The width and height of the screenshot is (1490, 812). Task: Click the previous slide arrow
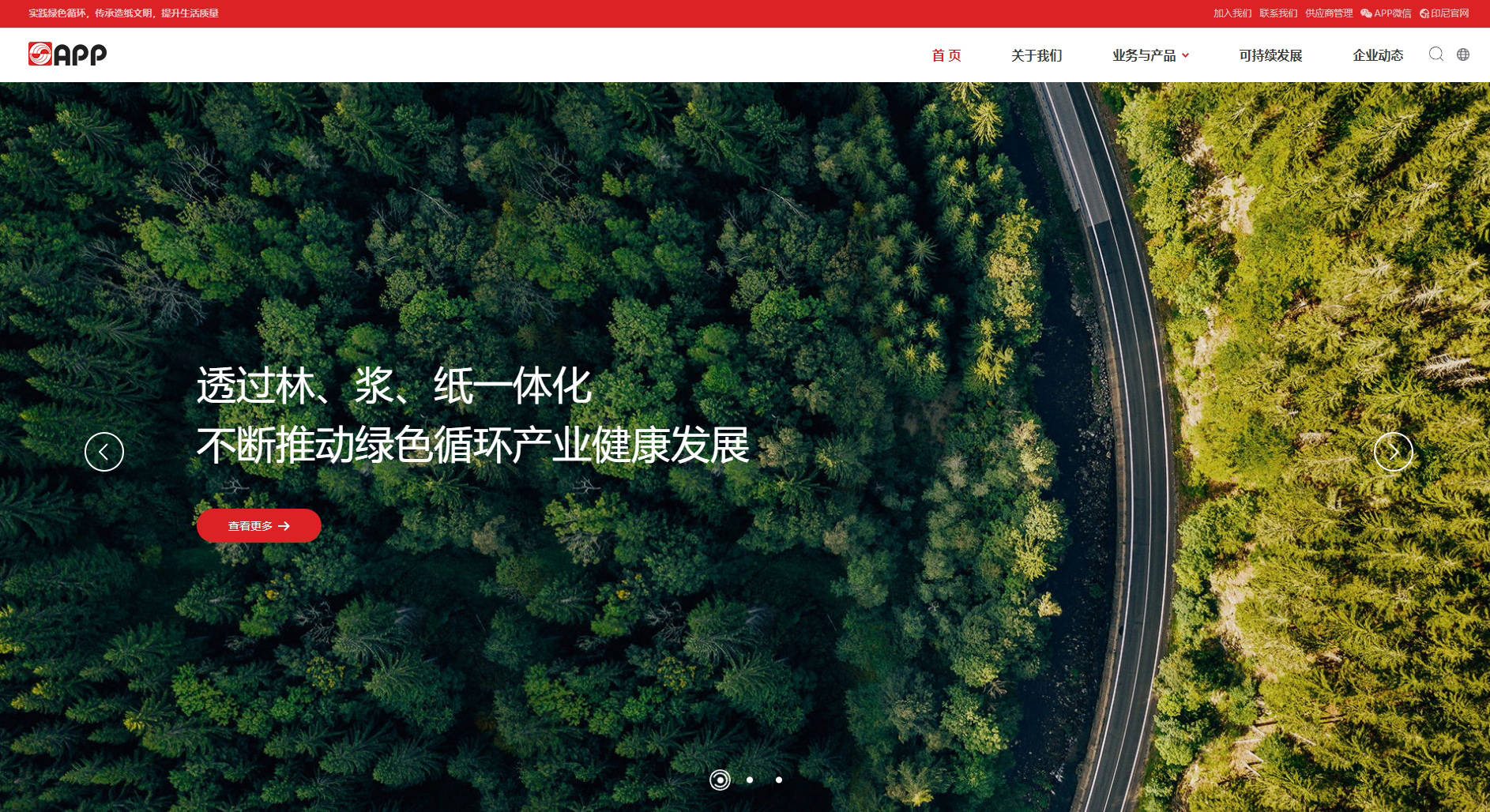104,452
